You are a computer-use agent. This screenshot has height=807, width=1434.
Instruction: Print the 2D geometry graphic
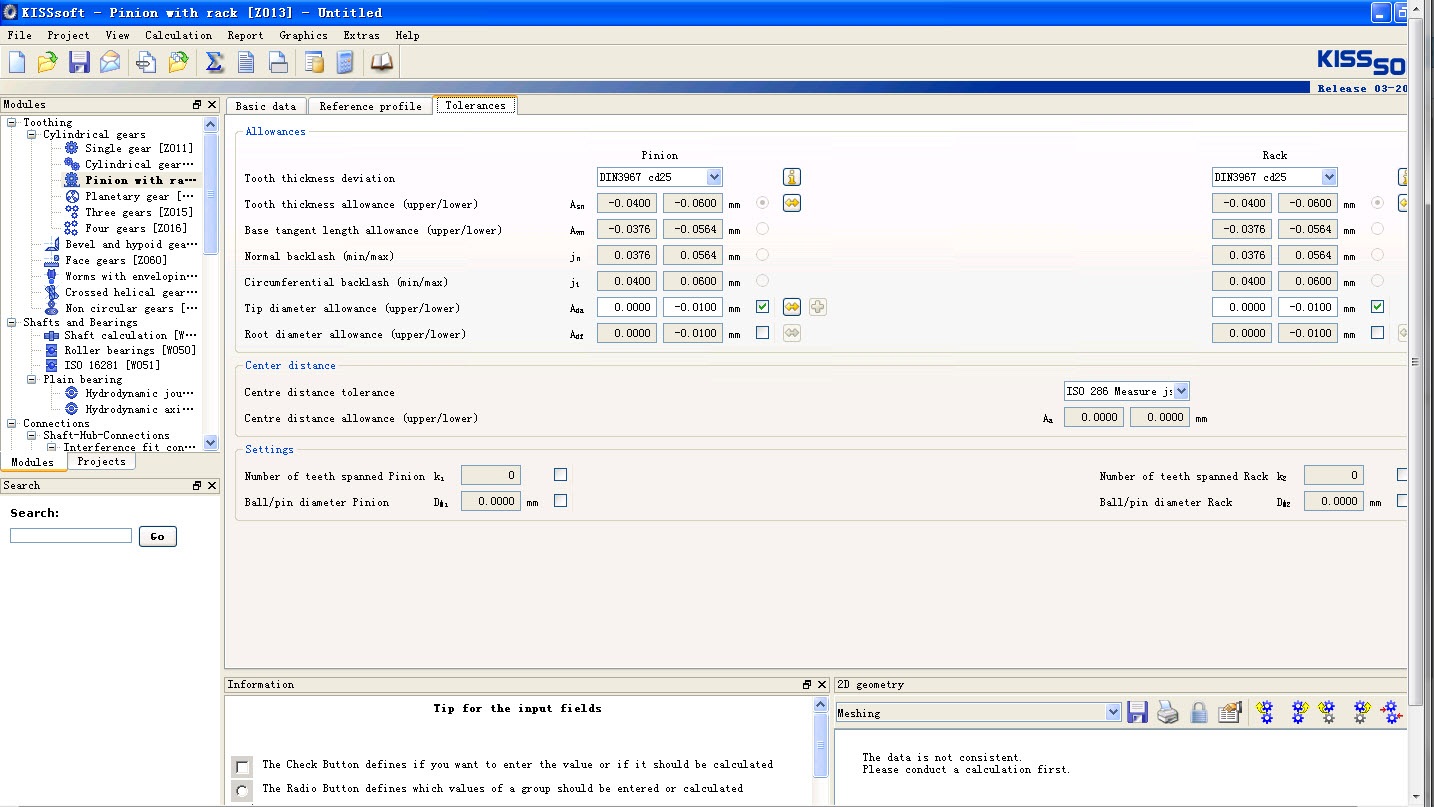pos(1168,712)
